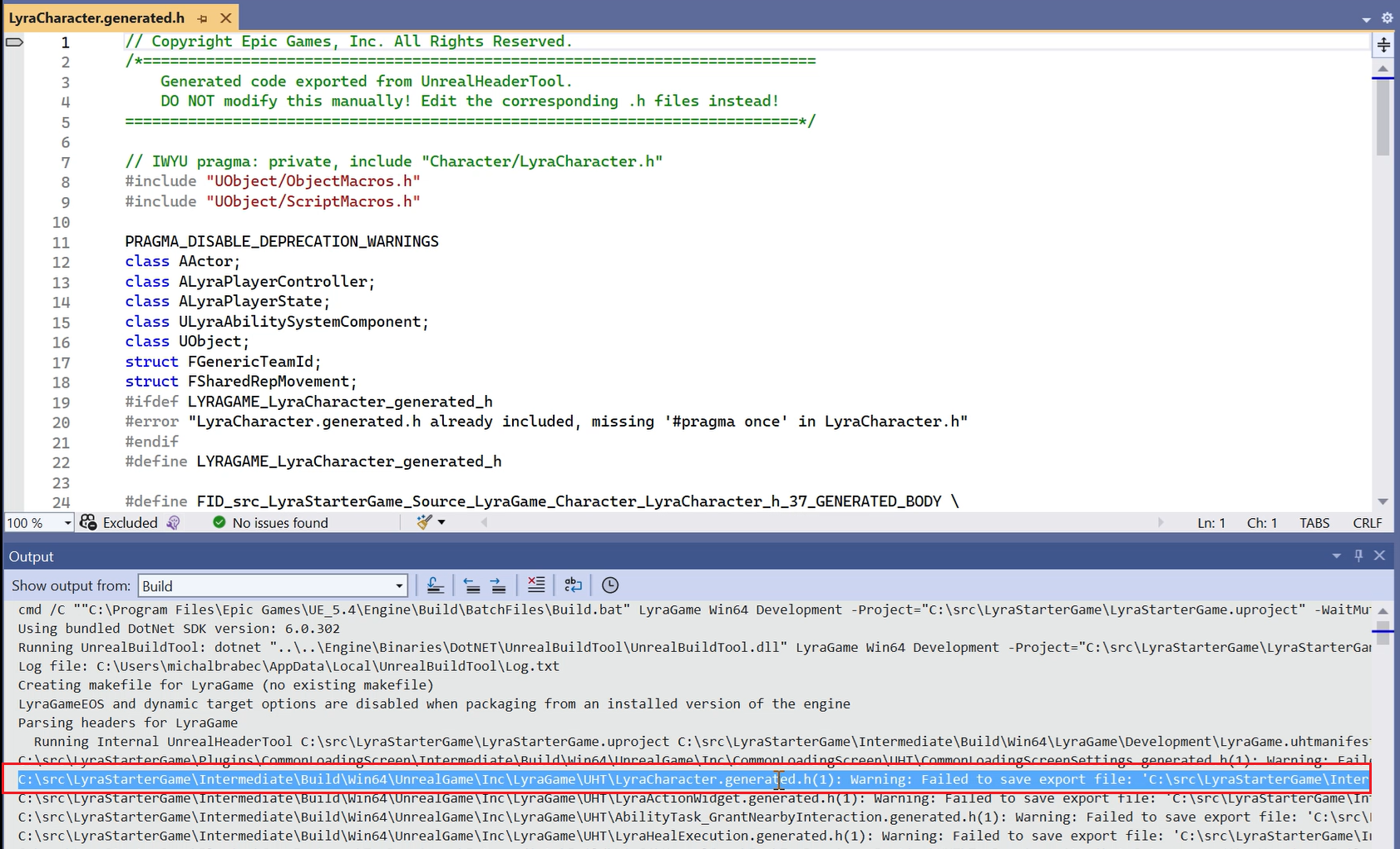Toggle word wrap in the Output window

tap(573, 585)
